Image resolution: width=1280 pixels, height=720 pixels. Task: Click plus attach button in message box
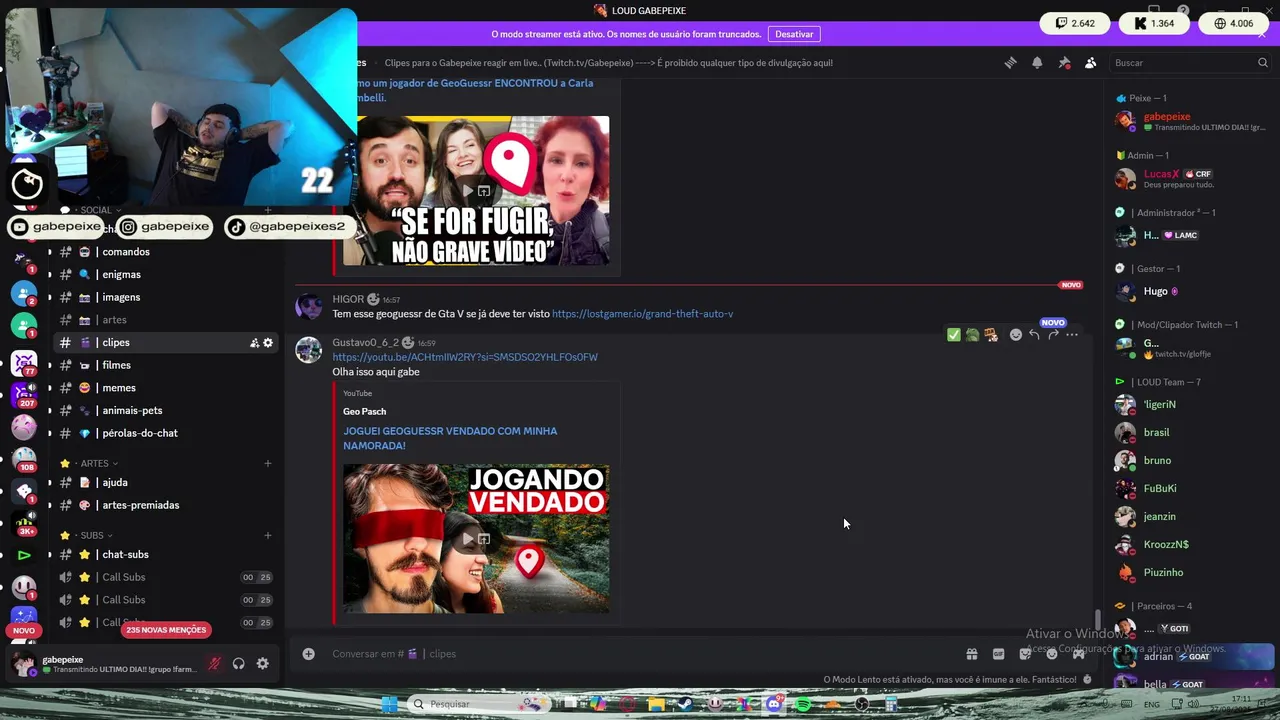click(x=309, y=654)
